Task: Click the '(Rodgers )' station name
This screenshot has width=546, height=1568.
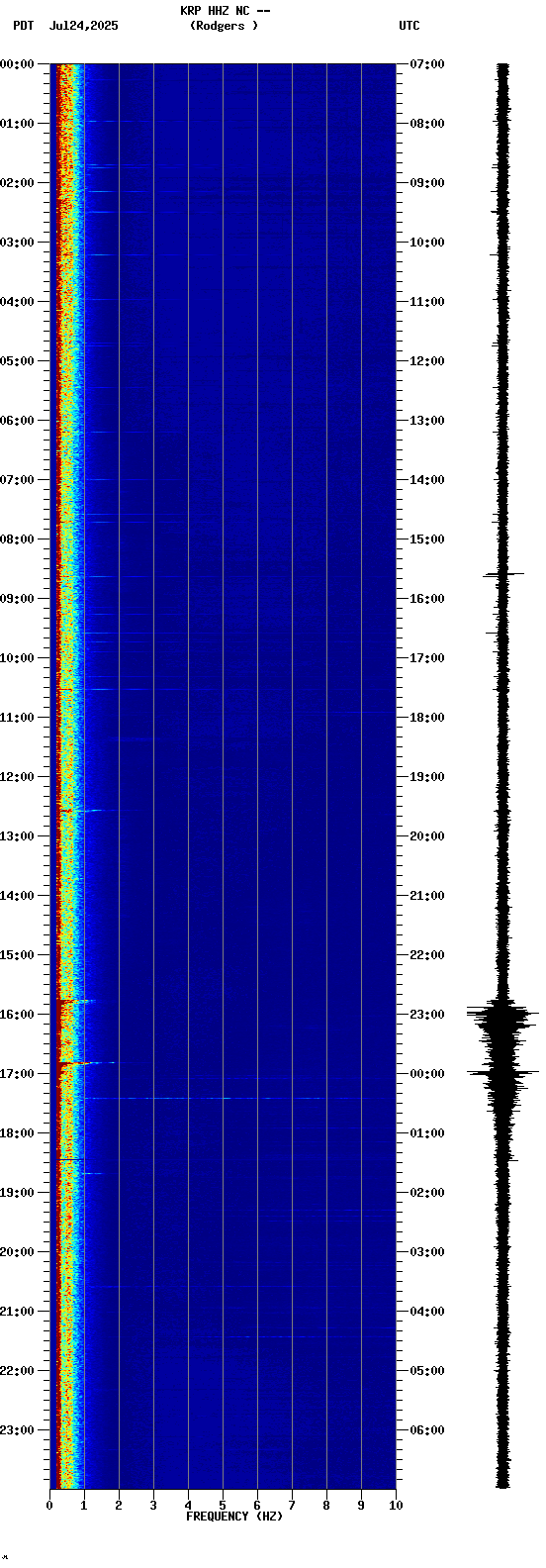Action: (x=224, y=26)
